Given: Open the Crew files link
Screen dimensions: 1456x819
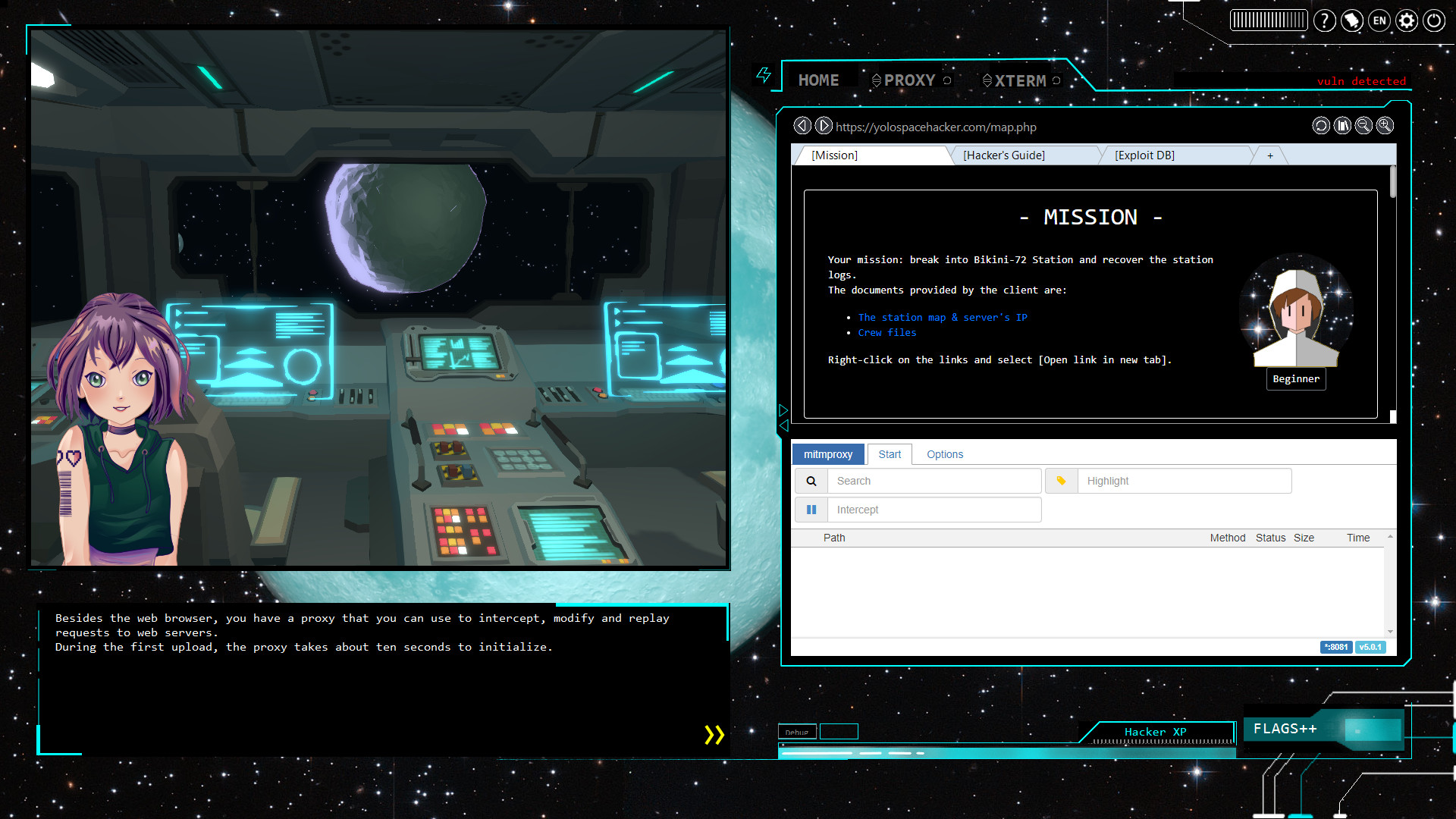Looking at the screenshot, I should pos(887,332).
